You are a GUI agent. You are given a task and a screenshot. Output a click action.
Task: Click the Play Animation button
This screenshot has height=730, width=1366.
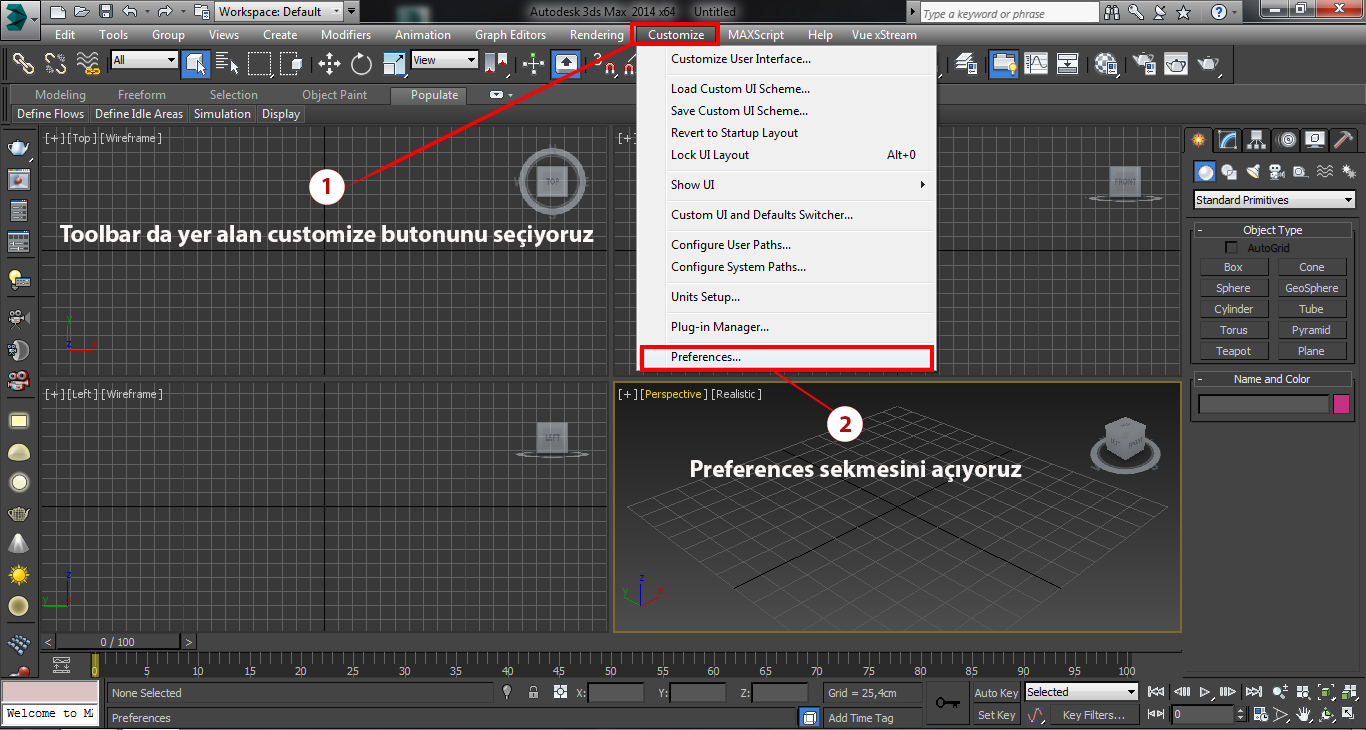tap(1205, 692)
